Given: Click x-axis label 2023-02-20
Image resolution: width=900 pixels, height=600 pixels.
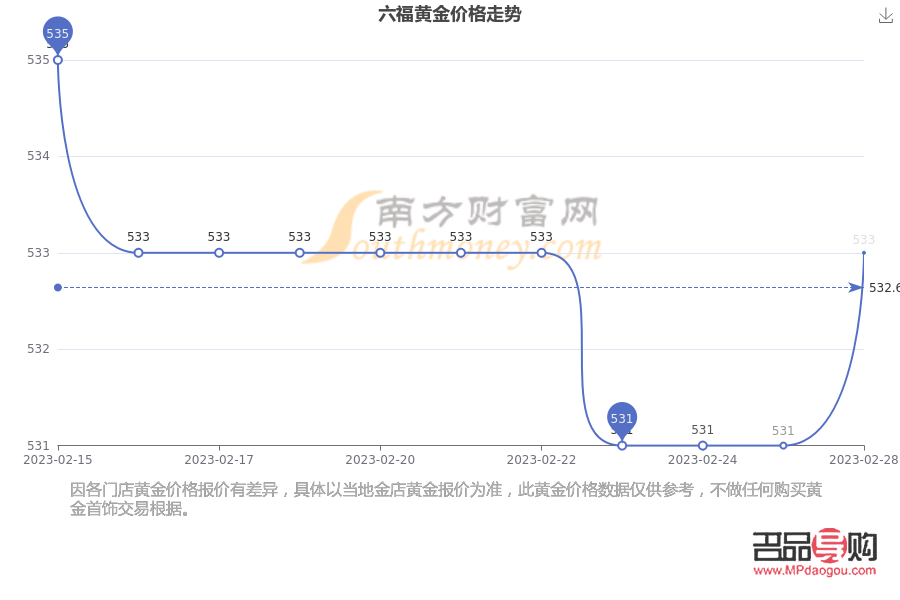Looking at the screenshot, I should (380, 460).
